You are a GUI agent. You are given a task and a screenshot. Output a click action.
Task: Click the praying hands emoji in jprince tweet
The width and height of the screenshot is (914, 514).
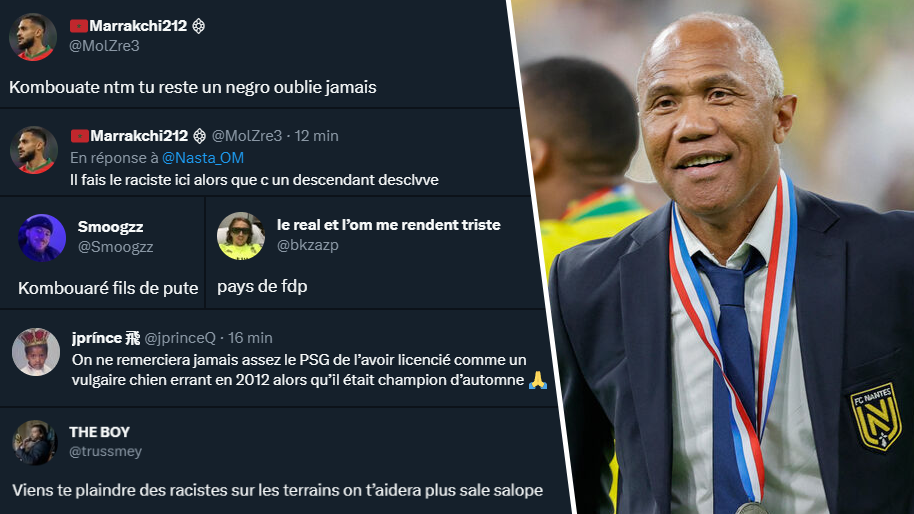tap(537, 380)
